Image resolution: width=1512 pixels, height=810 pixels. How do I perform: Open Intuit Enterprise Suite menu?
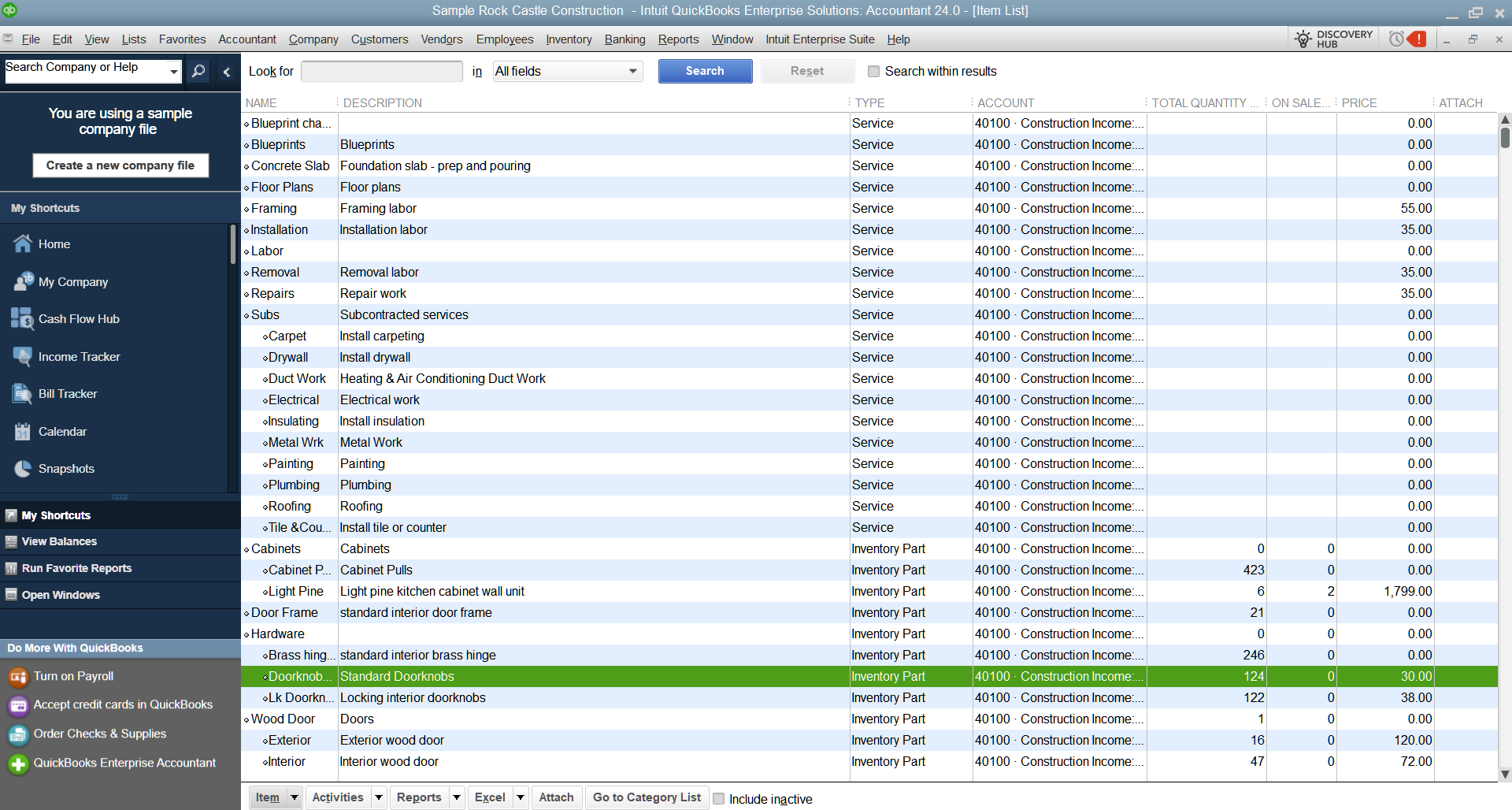click(x=820, y=39)
